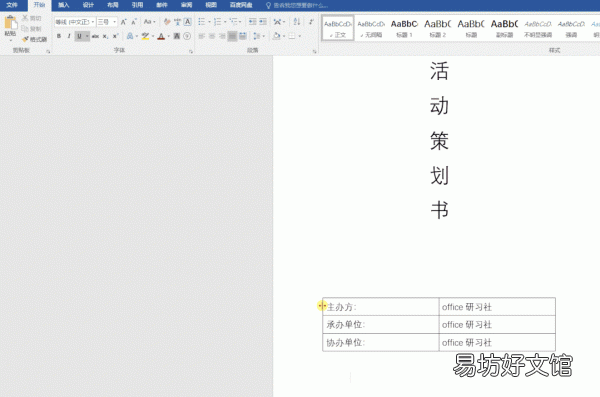The image size is (600, 397).
Task: Apply red font color button
Action: click(x=161, y=36)
